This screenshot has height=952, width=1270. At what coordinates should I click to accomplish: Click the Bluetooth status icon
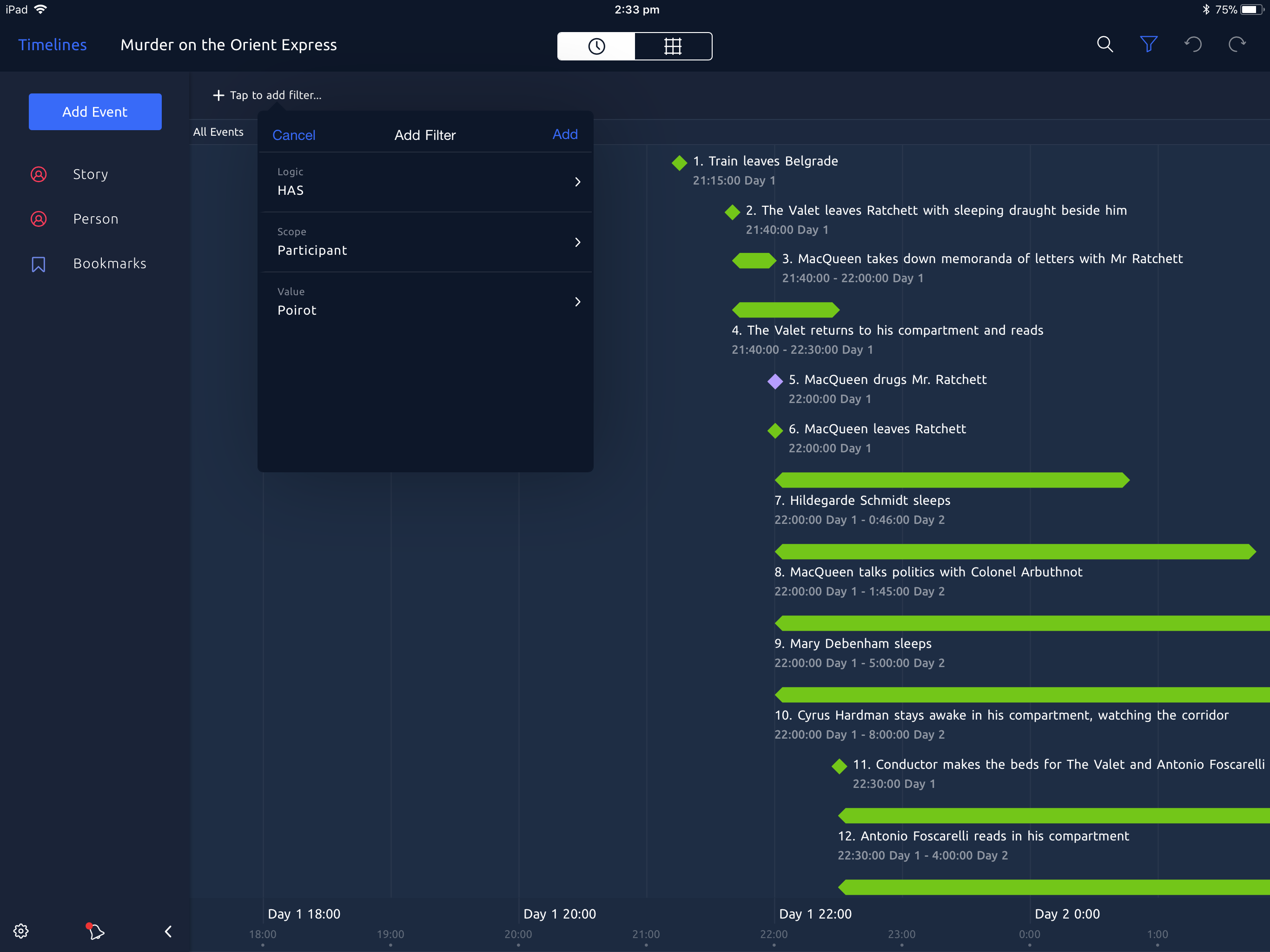1206,9
